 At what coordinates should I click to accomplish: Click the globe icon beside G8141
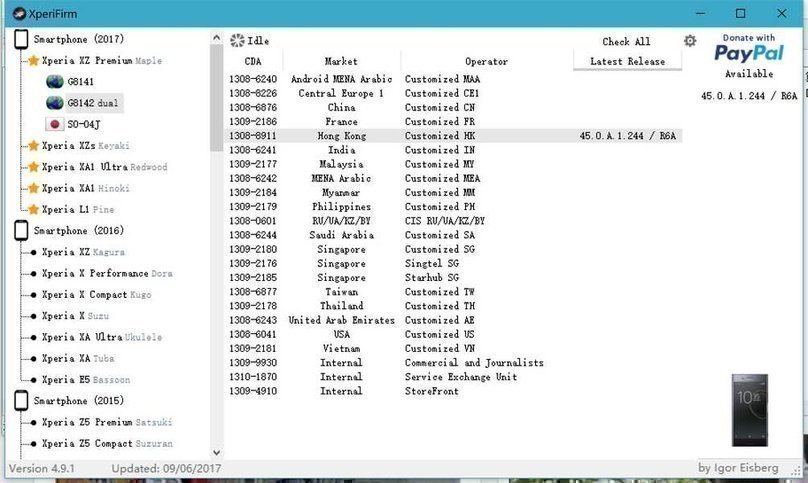tap(55, 81)
